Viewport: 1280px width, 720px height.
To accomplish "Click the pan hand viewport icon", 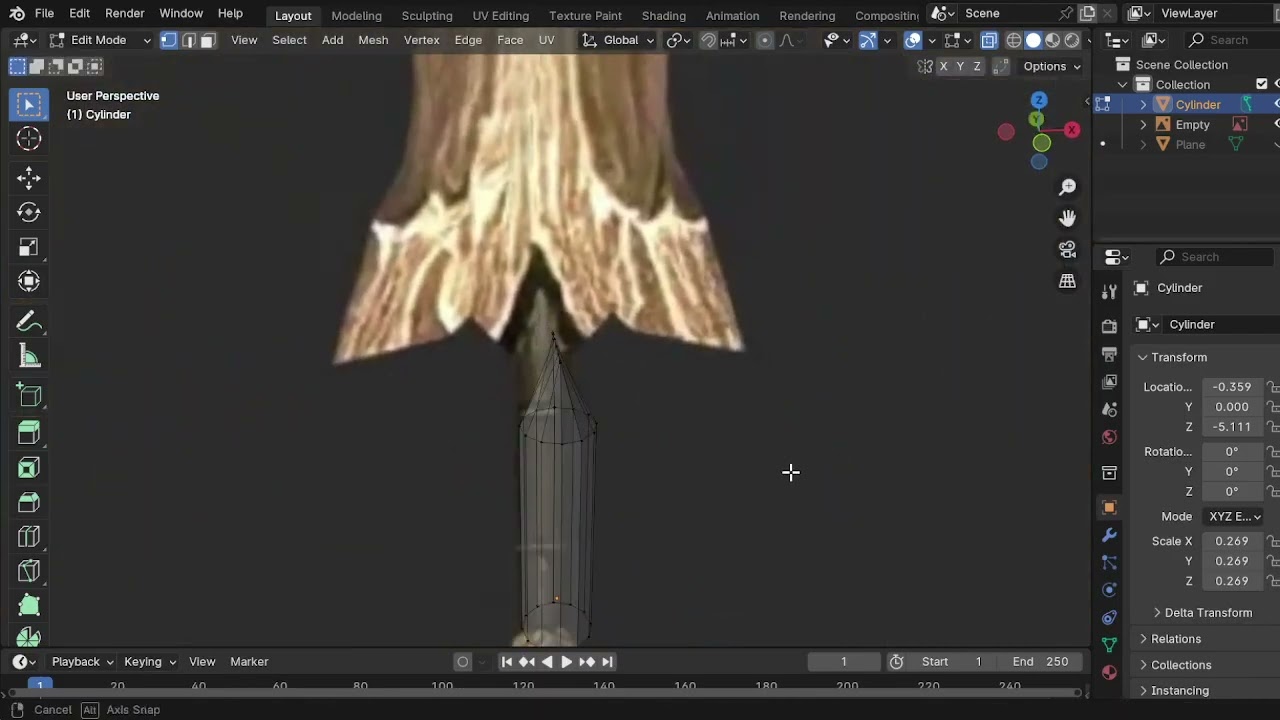I will click(1068, 218).
